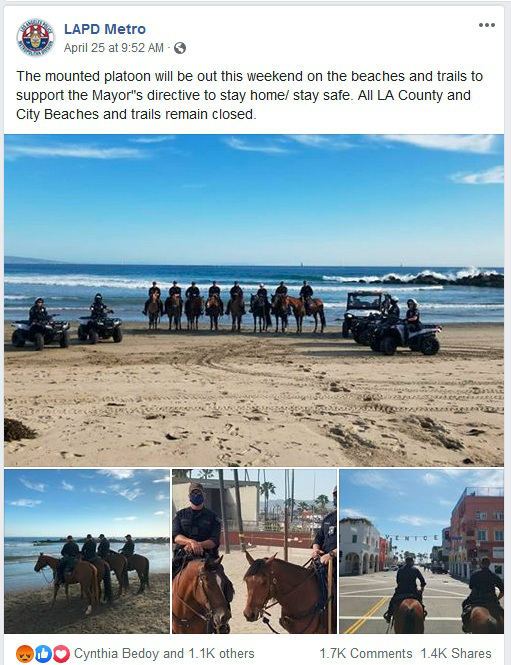
Task: Open the 1.7K Comments link
Action: pos(366,654)
